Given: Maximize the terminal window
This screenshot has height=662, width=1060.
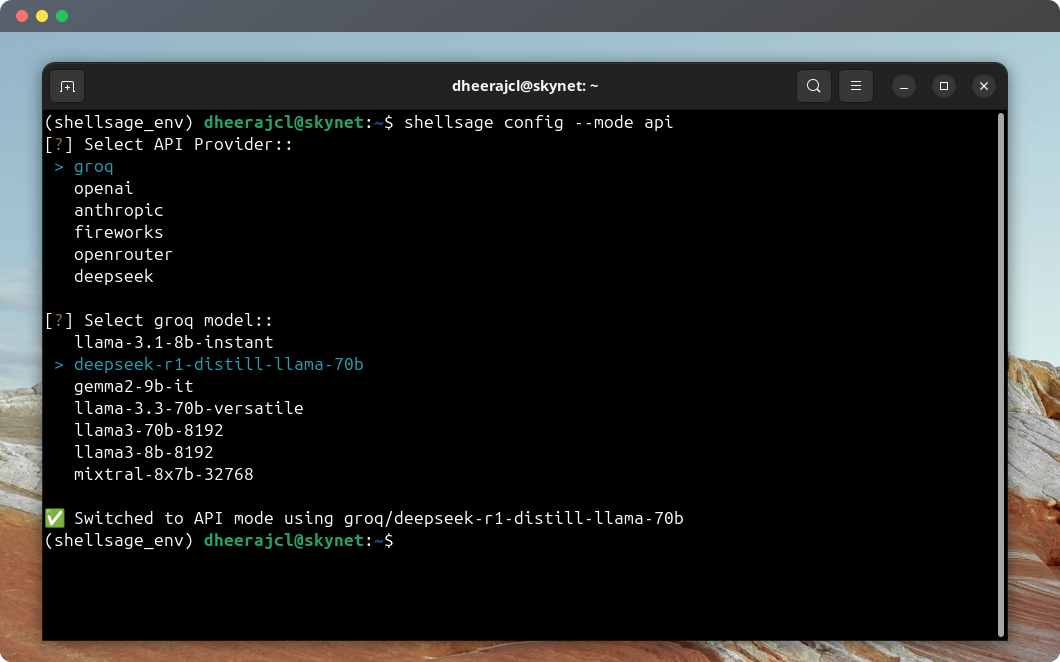Looking at the screenshot, I should 944,86.
